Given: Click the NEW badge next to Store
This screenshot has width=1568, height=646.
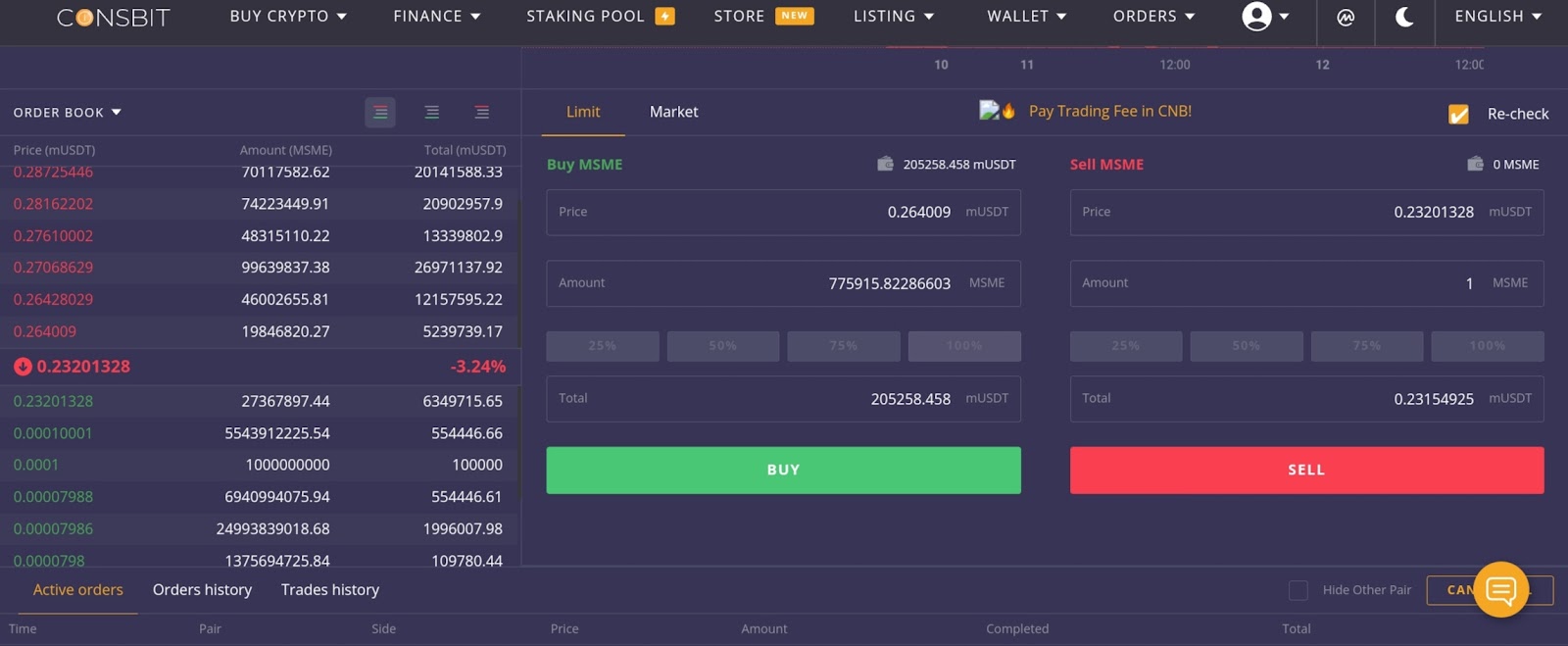Looking at the screenshot, I should (795, 16).
